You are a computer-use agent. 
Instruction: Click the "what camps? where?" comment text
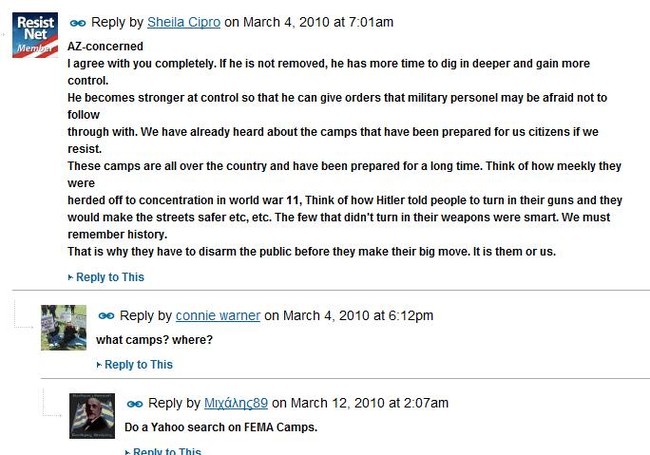click(154, 340)
